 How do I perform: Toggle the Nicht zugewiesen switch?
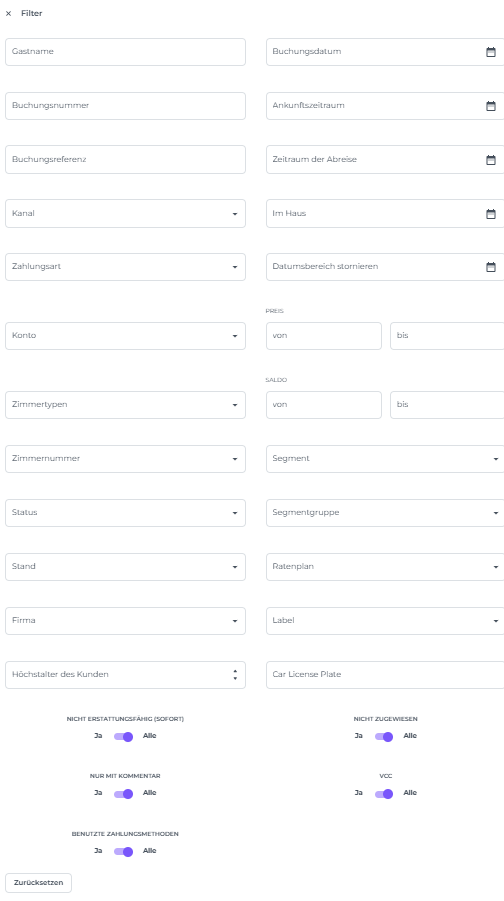384,737
